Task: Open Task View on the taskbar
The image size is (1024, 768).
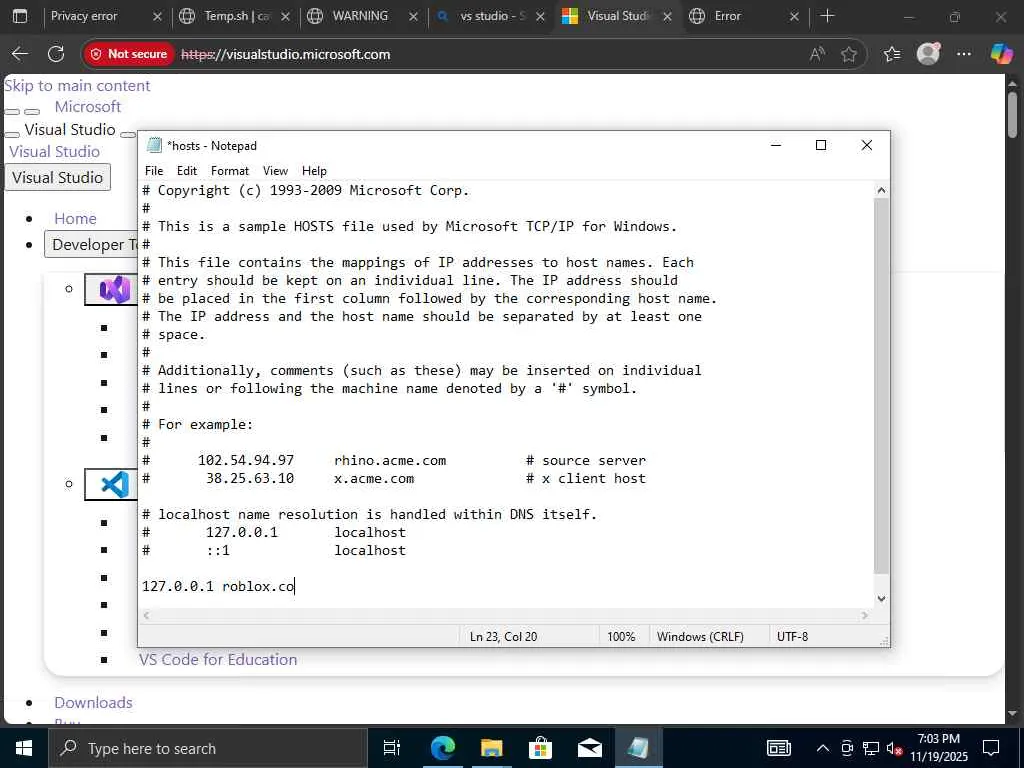Action: tap(392, 748)
